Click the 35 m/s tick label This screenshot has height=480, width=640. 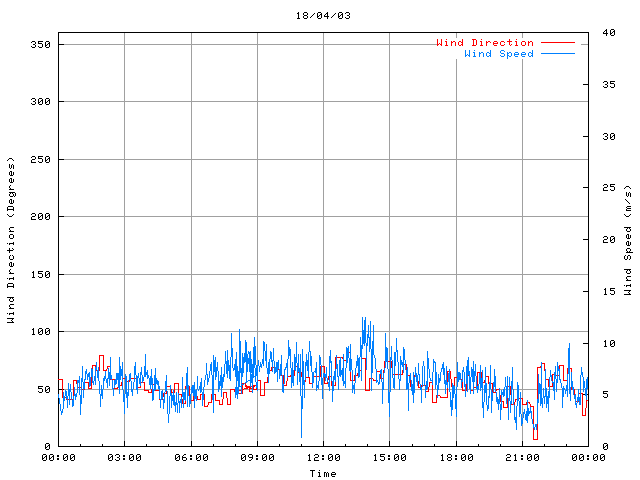tap(609, 84)
